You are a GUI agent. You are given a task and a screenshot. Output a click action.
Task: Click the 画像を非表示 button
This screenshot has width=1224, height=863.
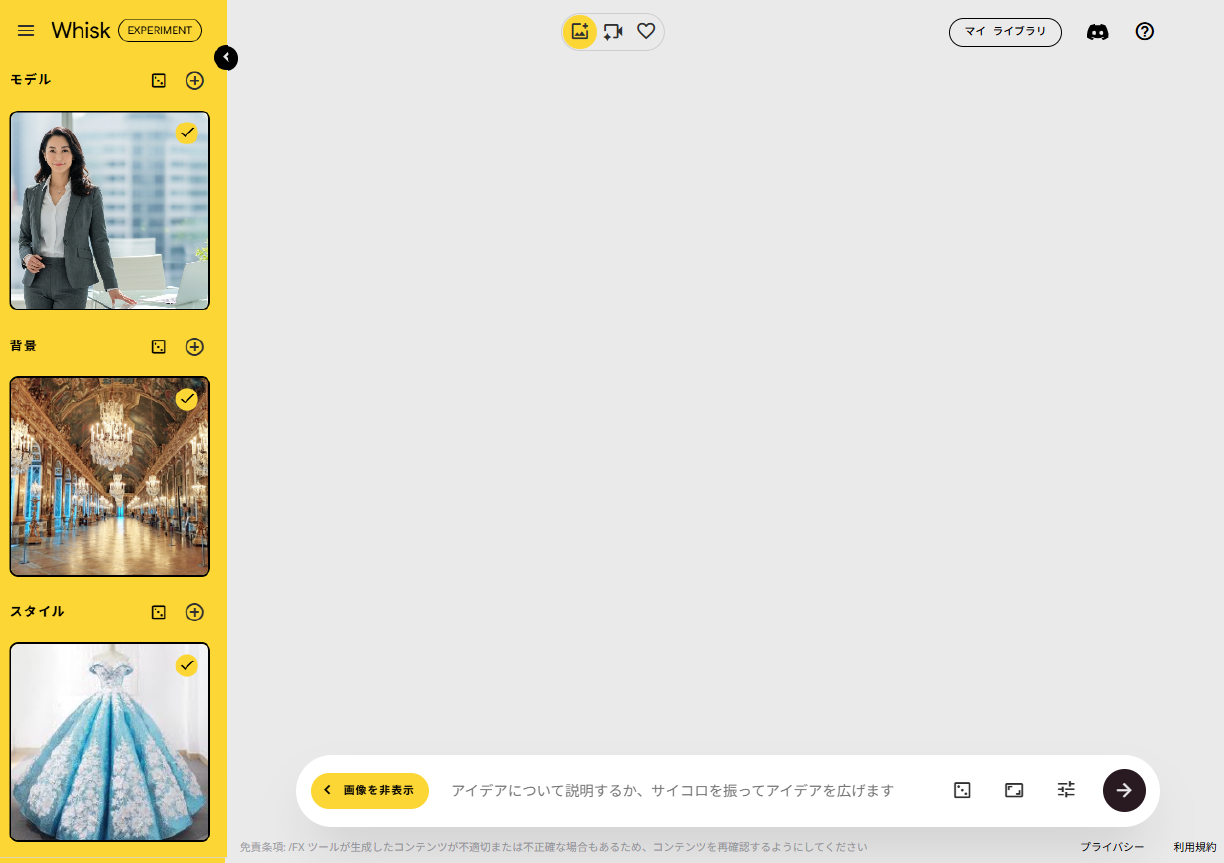point(370,790)
